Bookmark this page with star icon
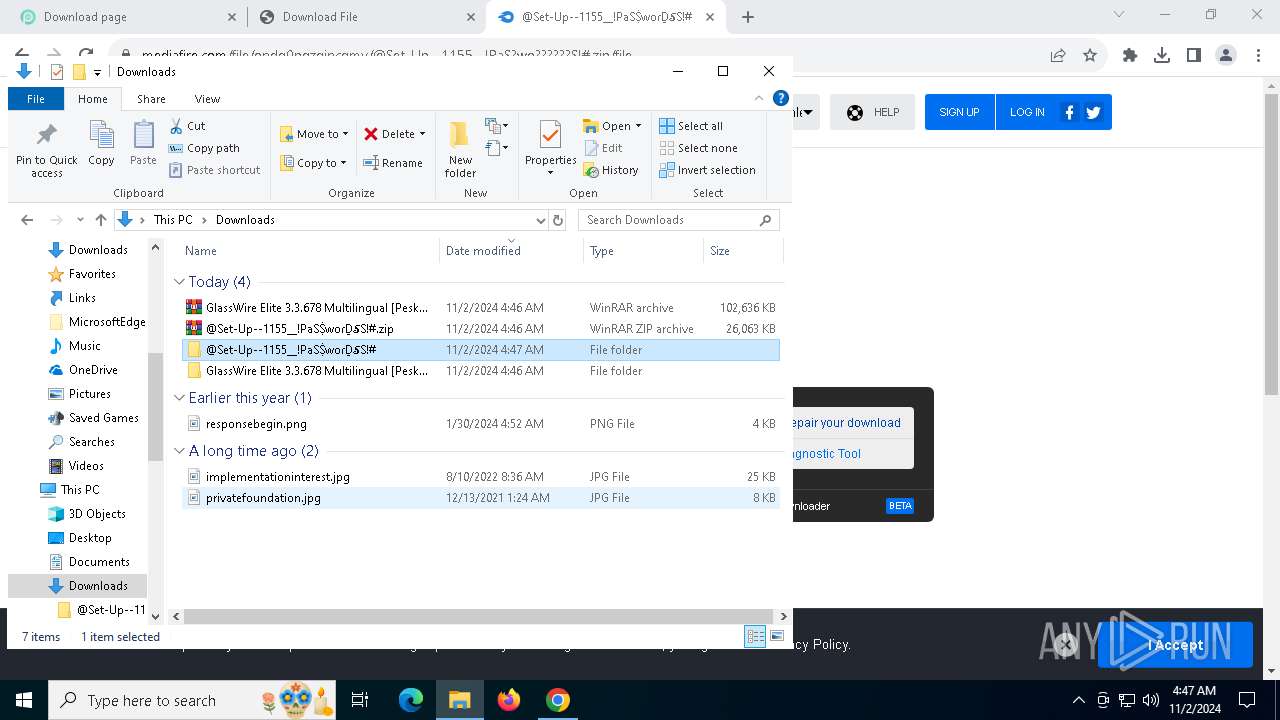This screenshot has width=1280, height=720. click(1090, 56)
